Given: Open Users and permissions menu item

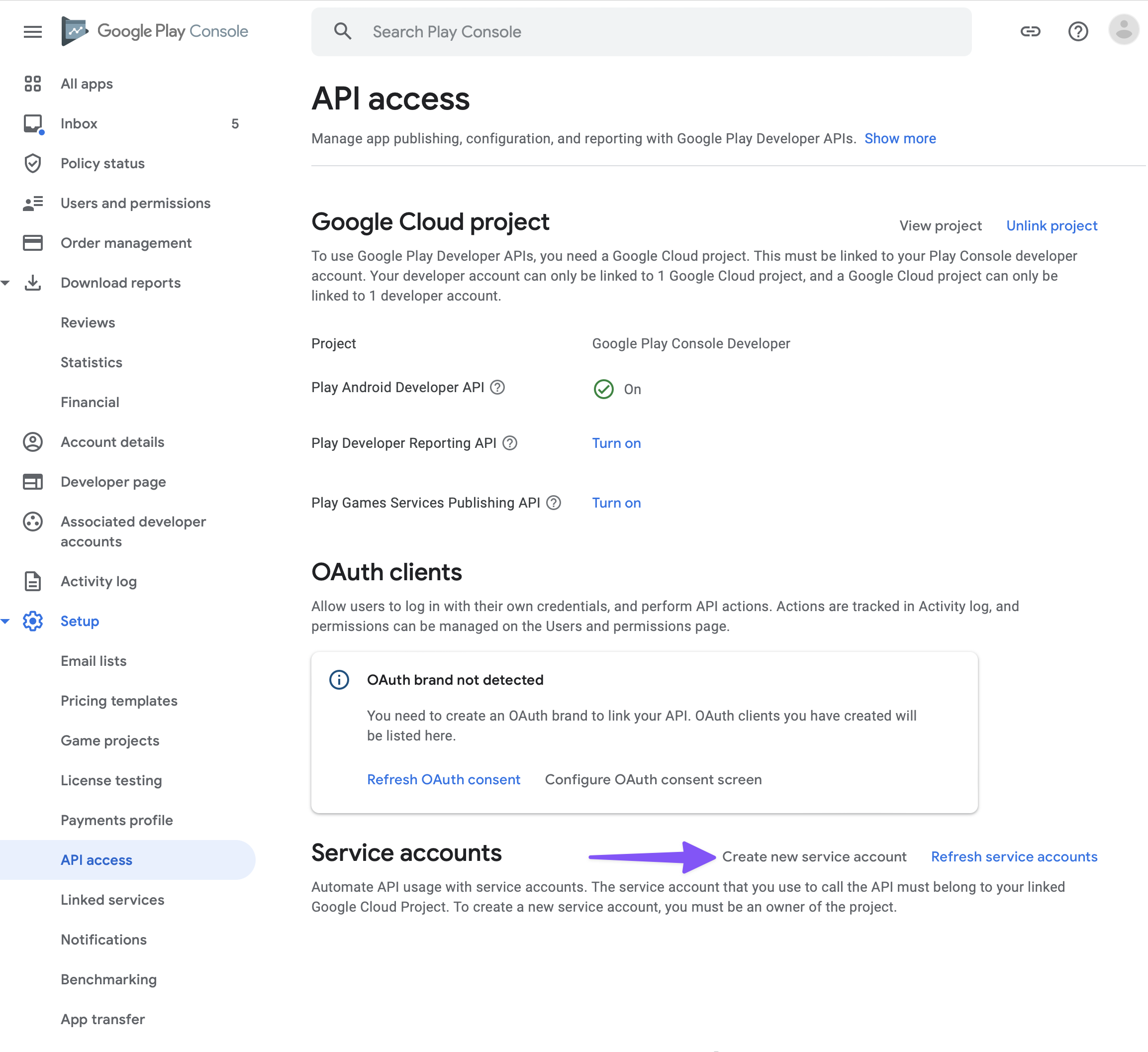Looking at the screenshot, I should pos(135,204).
